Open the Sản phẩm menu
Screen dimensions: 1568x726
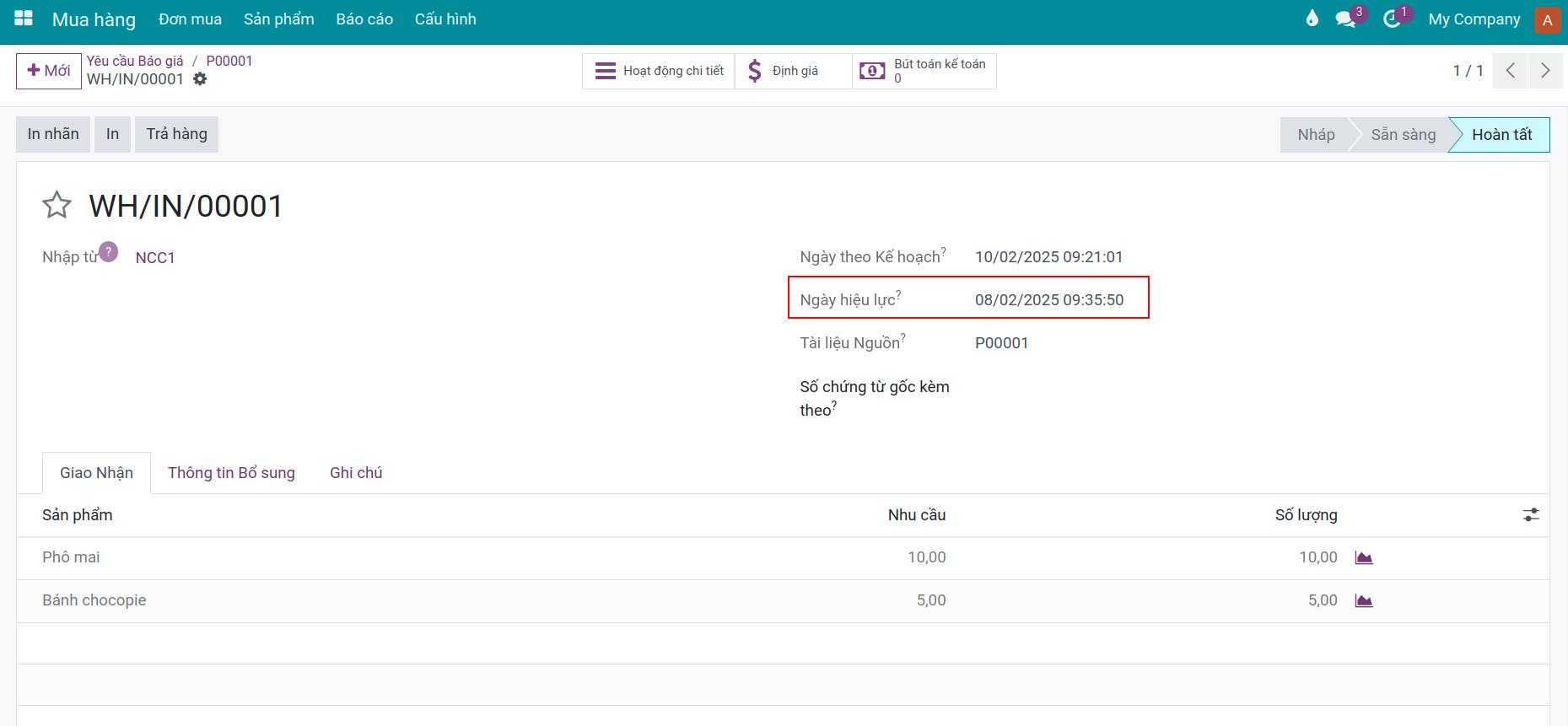pos(279,19)
